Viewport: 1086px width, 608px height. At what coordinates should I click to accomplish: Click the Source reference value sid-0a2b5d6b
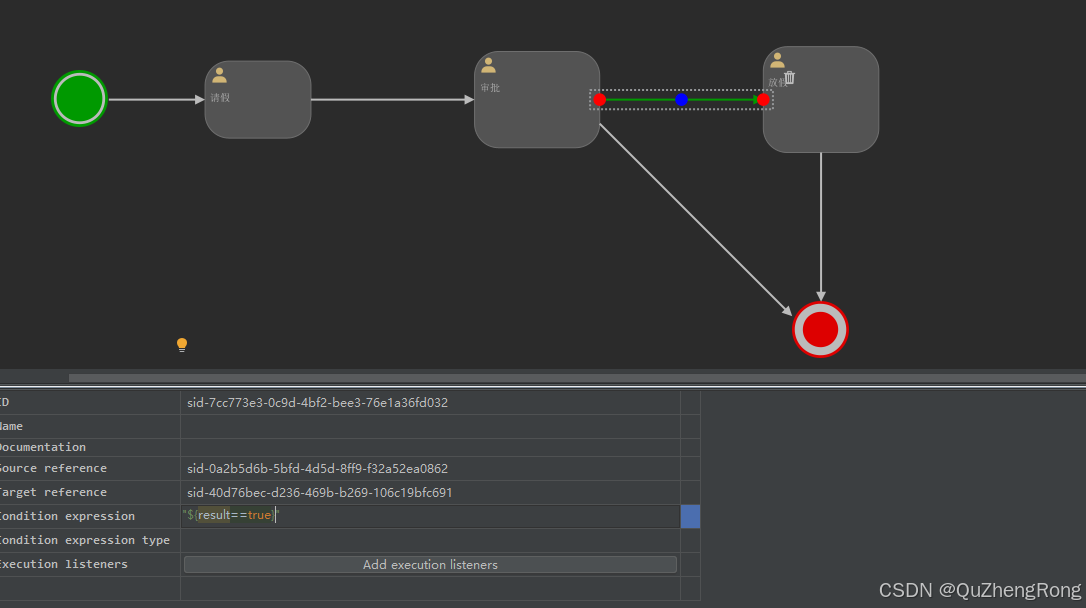pos(317,469)
